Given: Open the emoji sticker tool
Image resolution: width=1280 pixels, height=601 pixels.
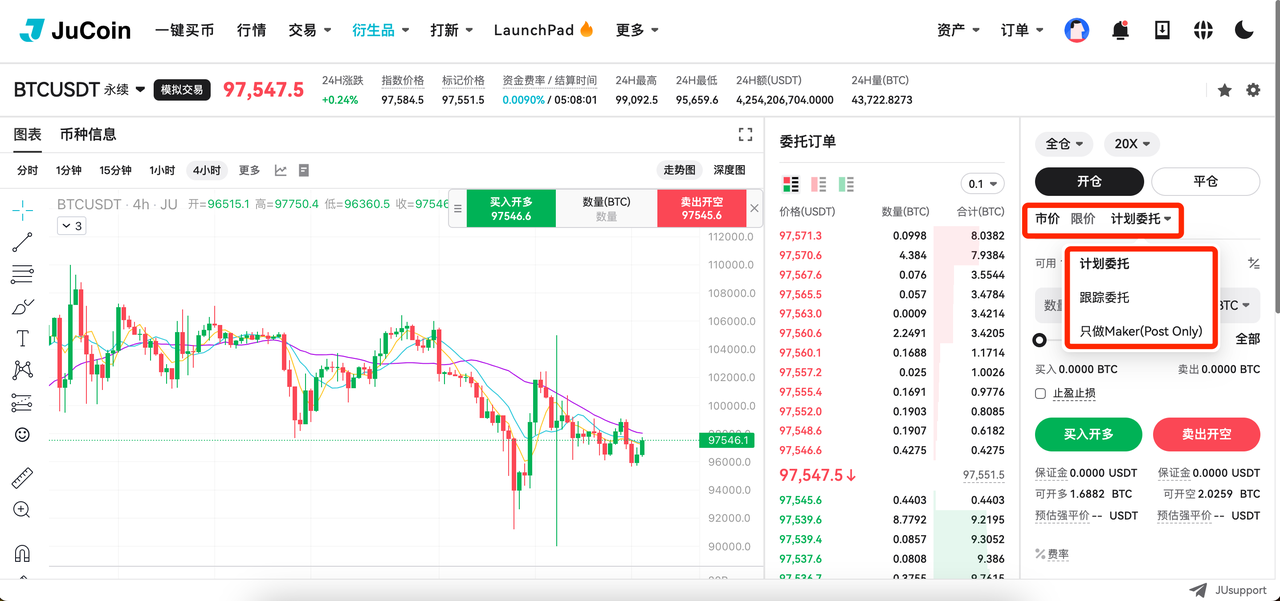Looking at the screenshot, I should tap(22, 435).
